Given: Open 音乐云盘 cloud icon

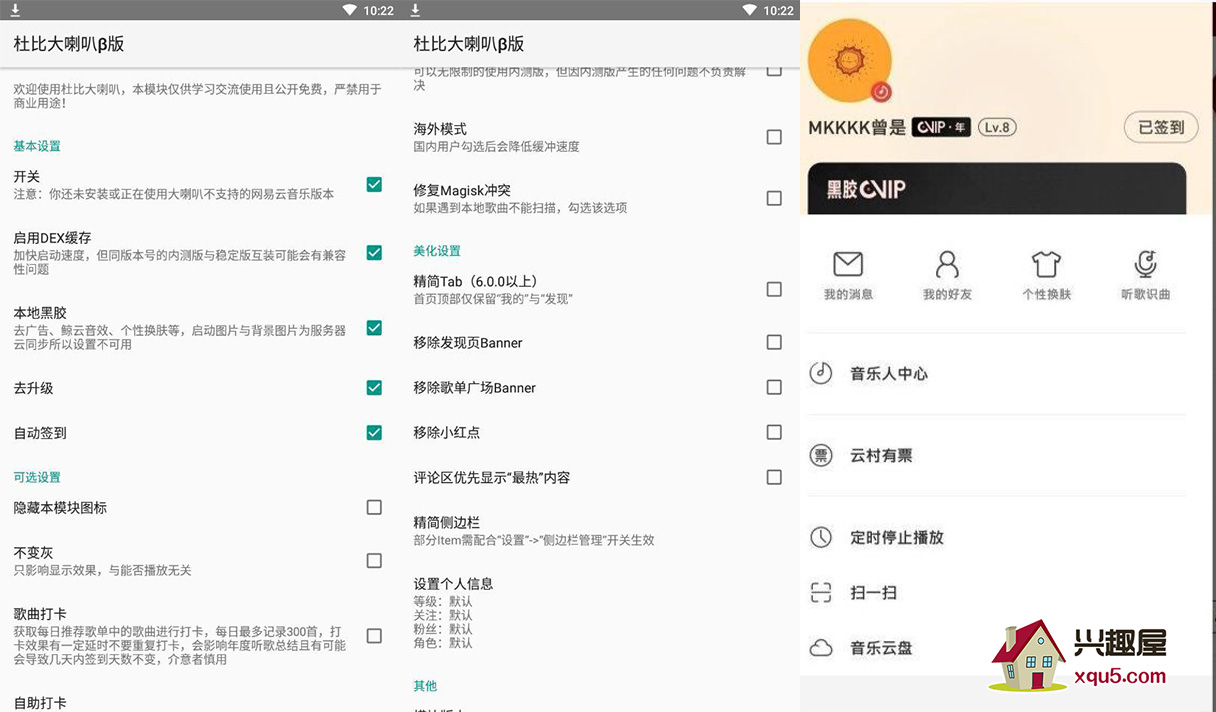Looking at the screenshot, I should coord(821,648).
